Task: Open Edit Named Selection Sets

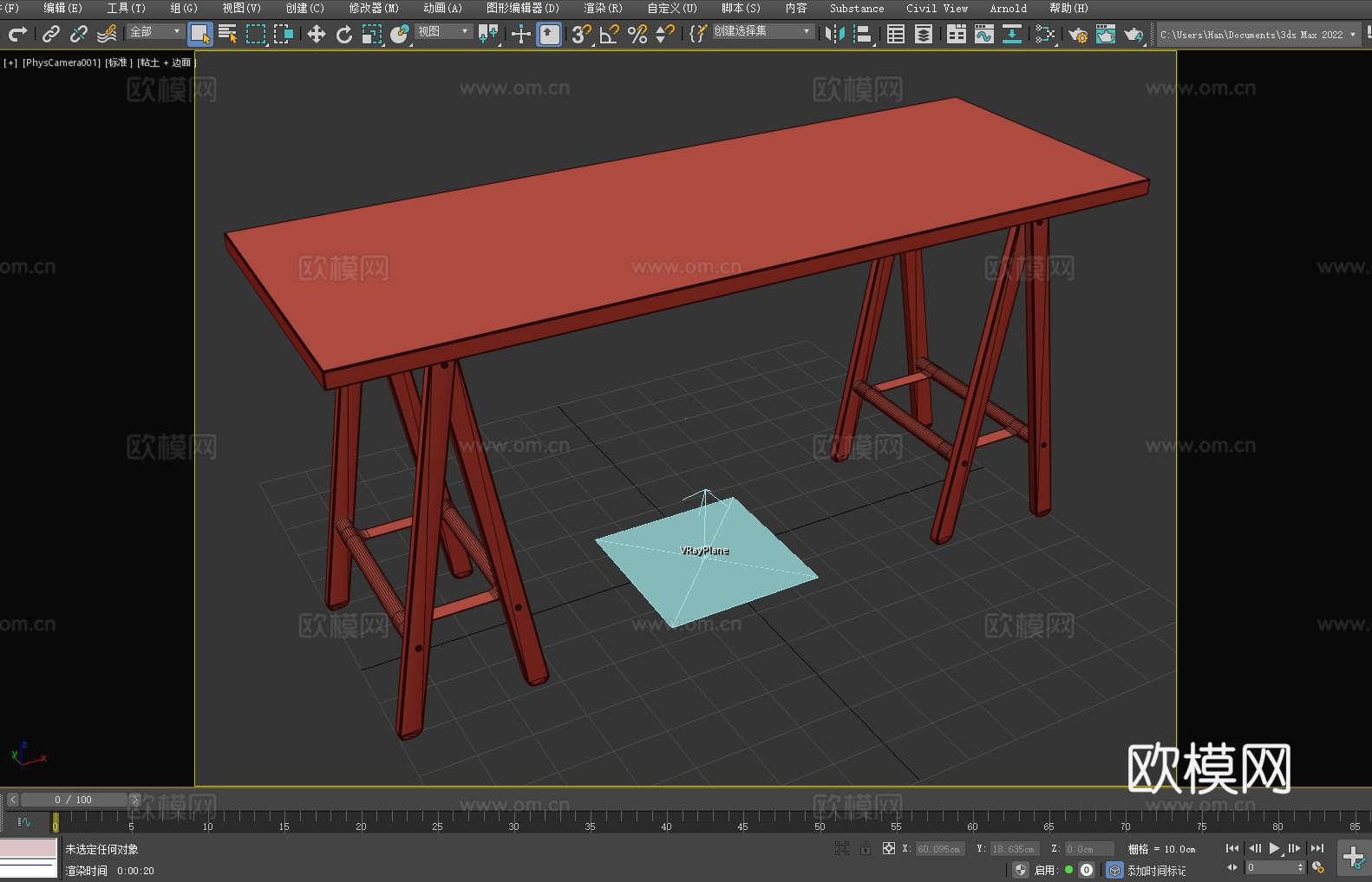Action: coord(698,34)
